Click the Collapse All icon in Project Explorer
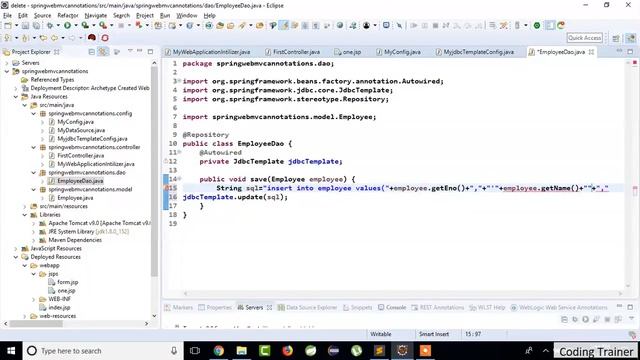The image size is (640, 360). coord(91,52)
